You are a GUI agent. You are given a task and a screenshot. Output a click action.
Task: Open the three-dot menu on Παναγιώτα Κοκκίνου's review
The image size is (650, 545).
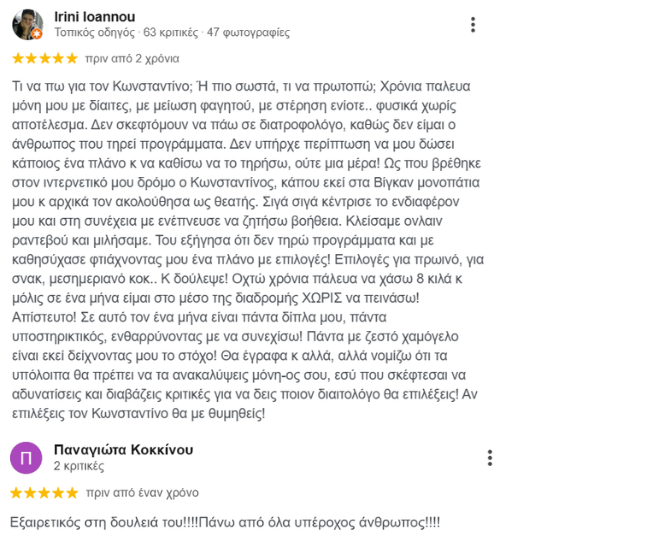[x=489, y=458]
